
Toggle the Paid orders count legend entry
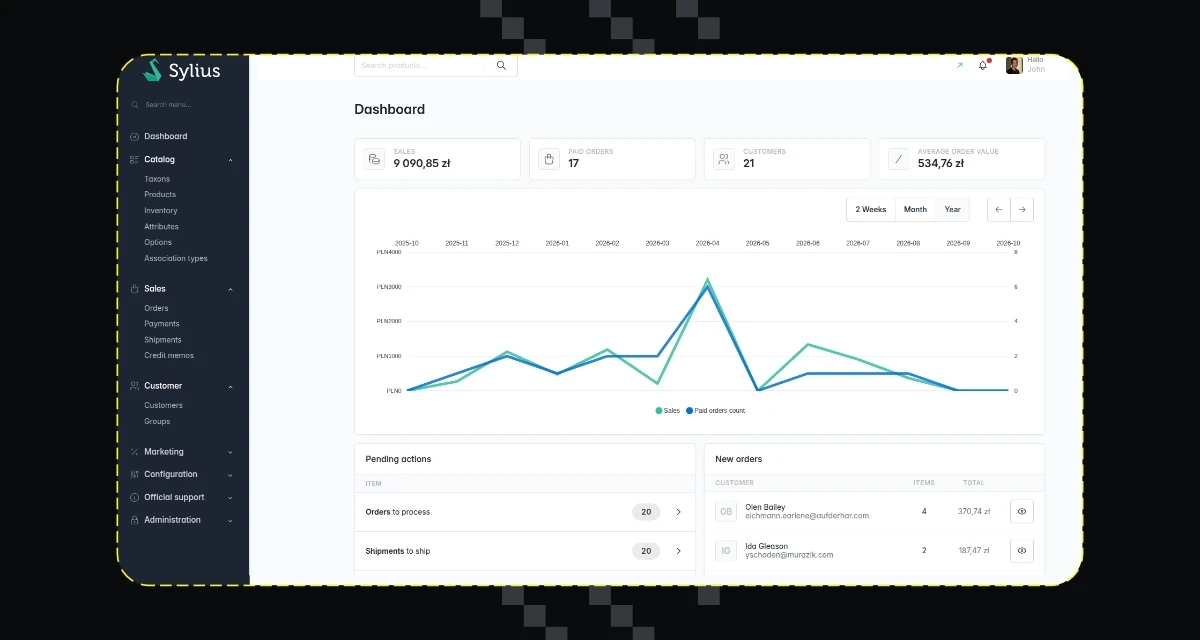(715, 411)
